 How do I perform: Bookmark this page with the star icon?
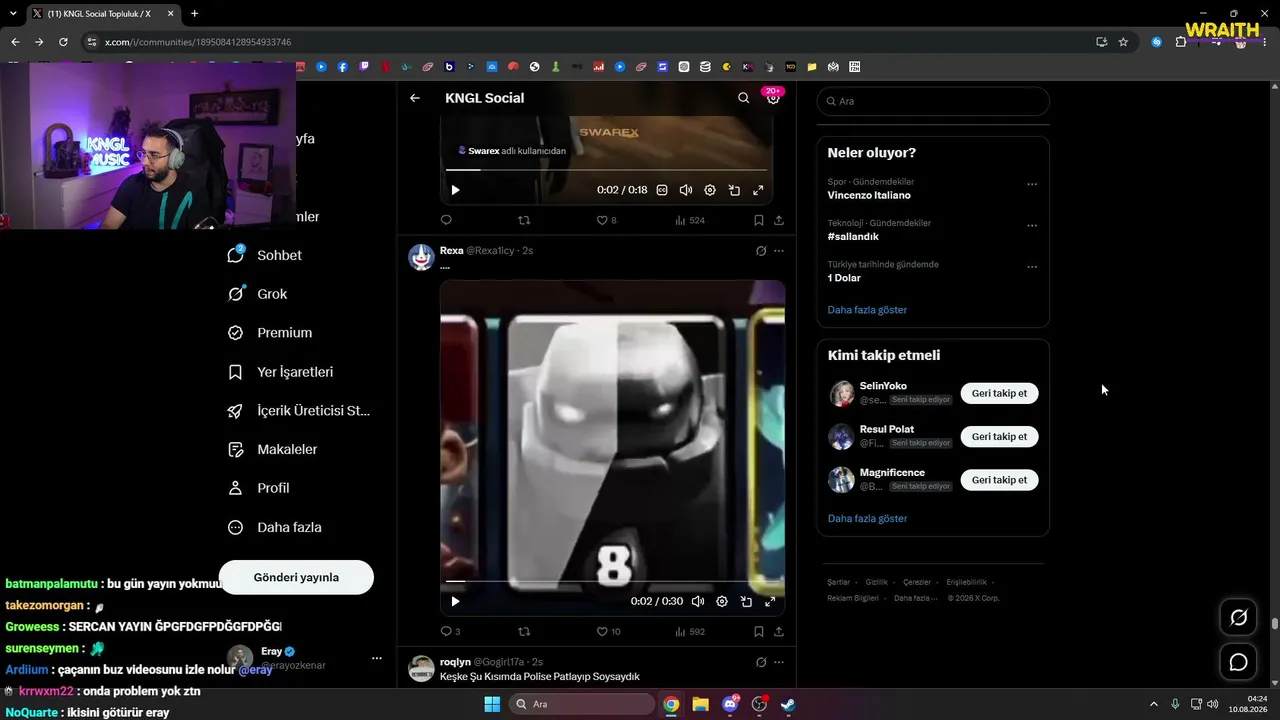coord(1123,42)
